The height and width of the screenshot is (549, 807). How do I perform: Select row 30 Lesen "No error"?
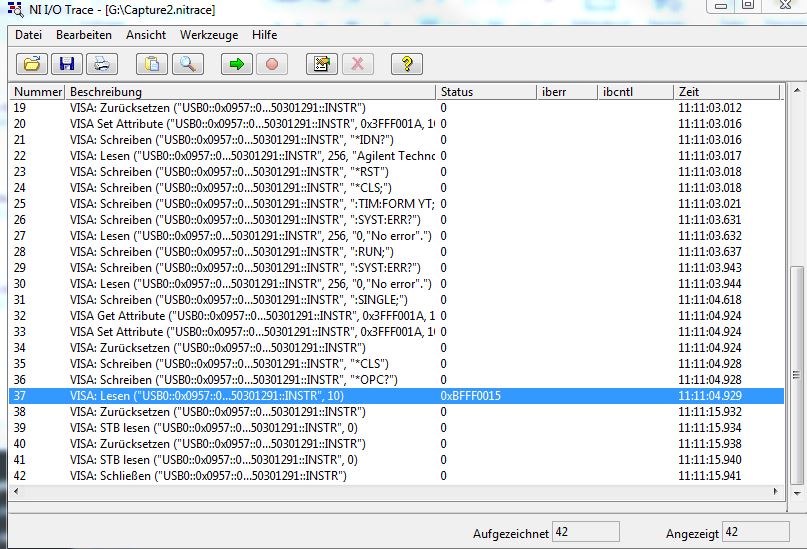(396, 284)
